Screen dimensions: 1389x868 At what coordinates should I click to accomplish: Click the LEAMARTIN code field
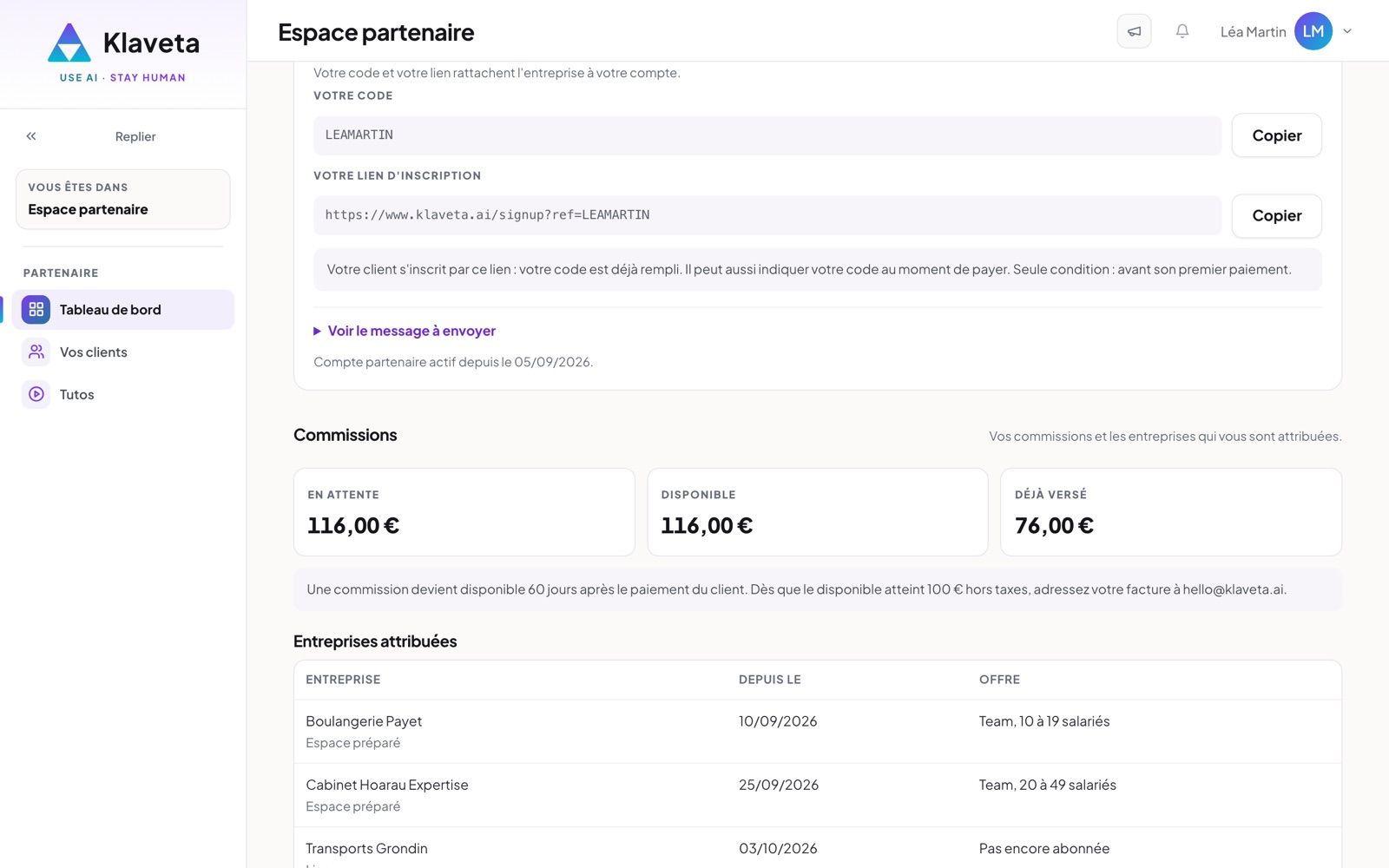[767, 135]
